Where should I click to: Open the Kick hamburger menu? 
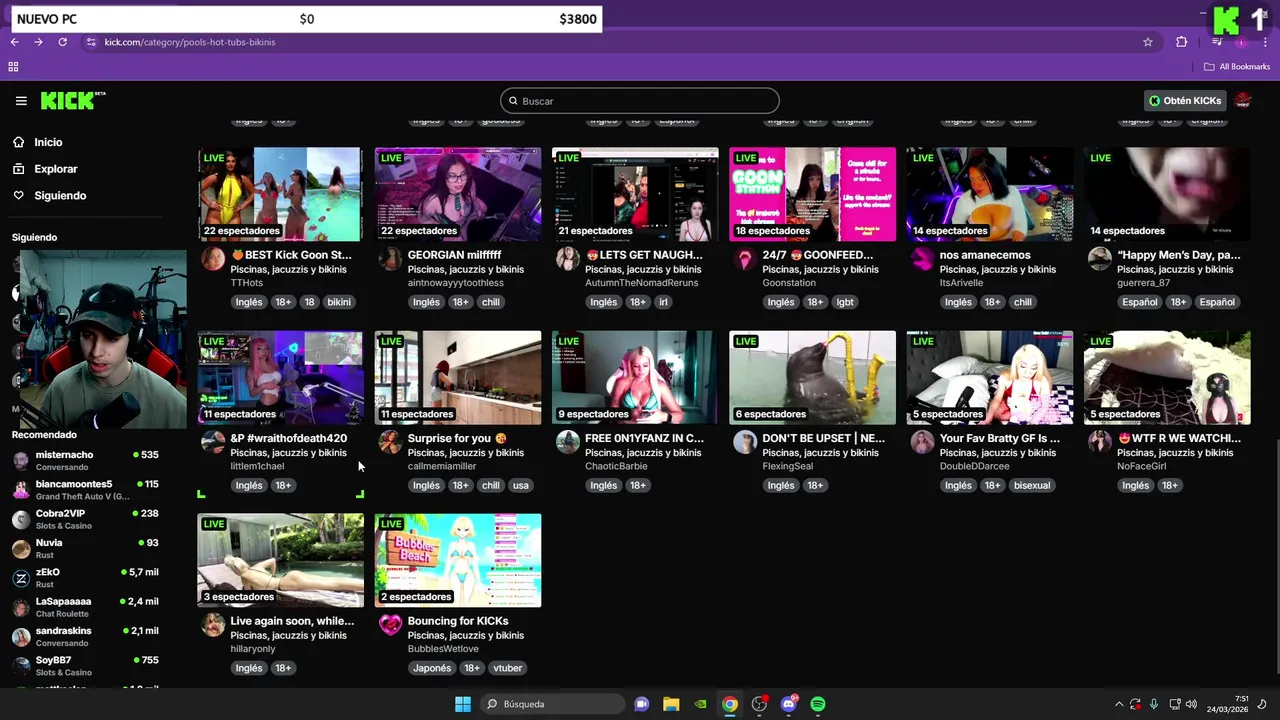point(21,101)
